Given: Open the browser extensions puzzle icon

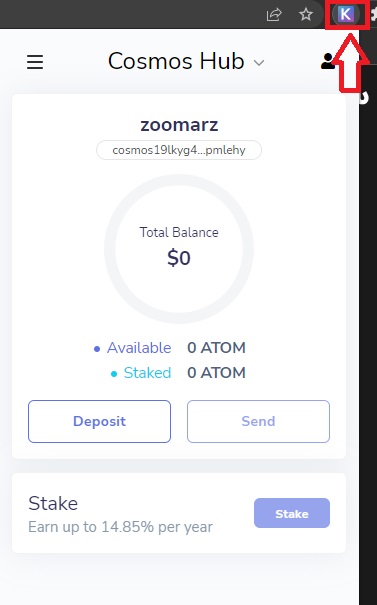Looking at the screenshot, I should [374, 15].
